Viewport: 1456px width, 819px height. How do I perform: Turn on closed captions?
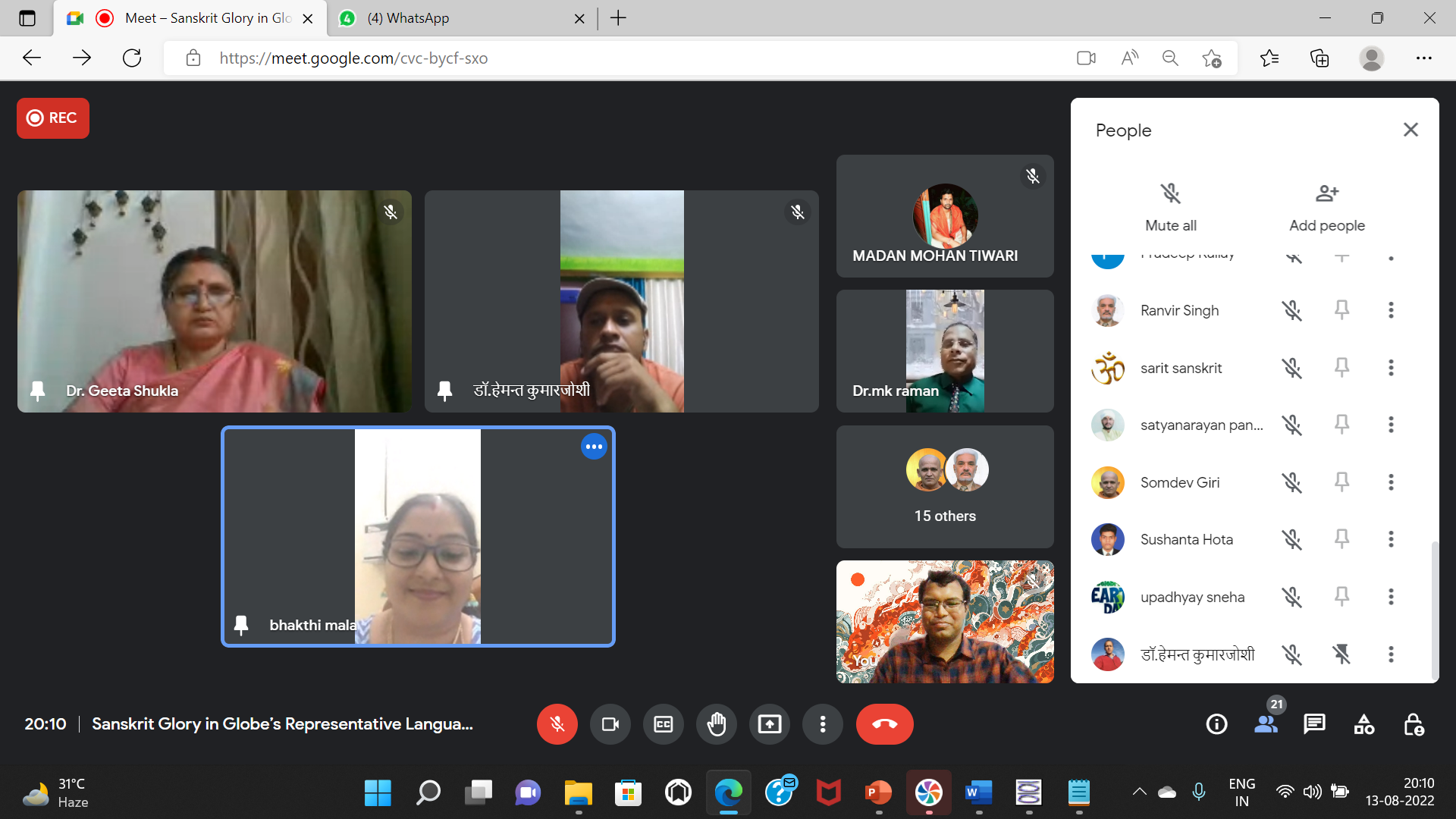coord(663,724)
